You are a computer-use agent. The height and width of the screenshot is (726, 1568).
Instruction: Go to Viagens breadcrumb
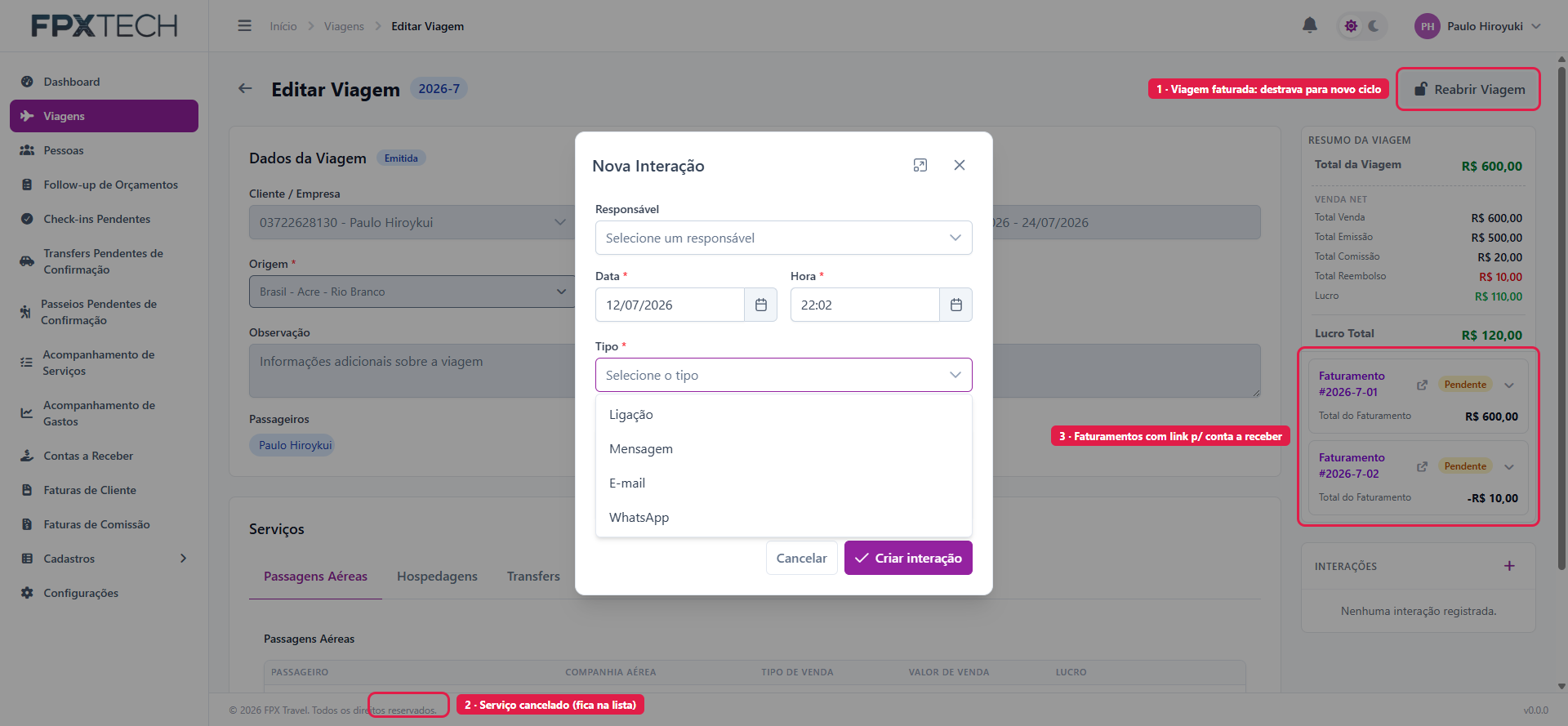[344, 26]
